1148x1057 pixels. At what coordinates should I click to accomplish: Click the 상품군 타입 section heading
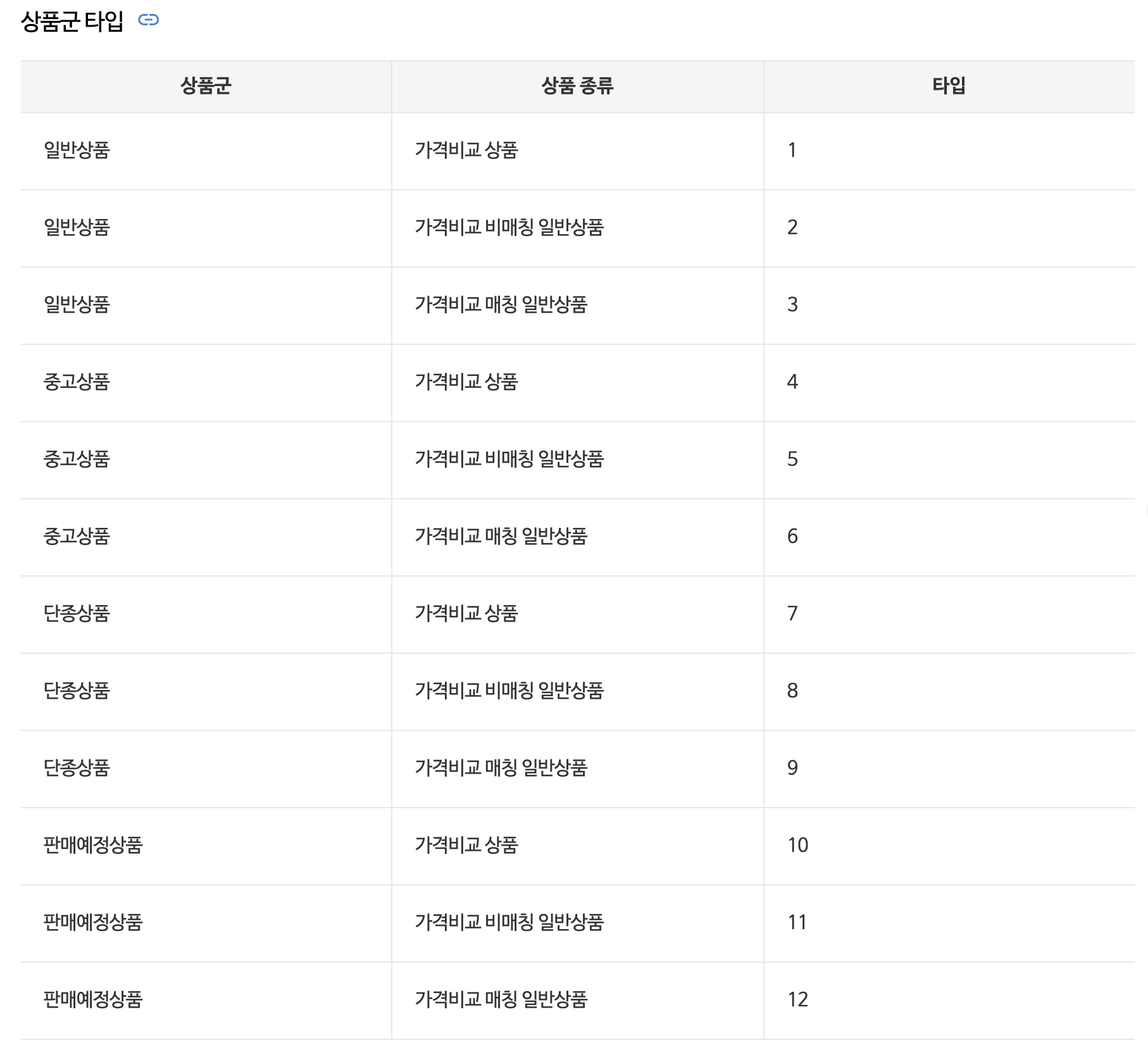click(72, 21)
